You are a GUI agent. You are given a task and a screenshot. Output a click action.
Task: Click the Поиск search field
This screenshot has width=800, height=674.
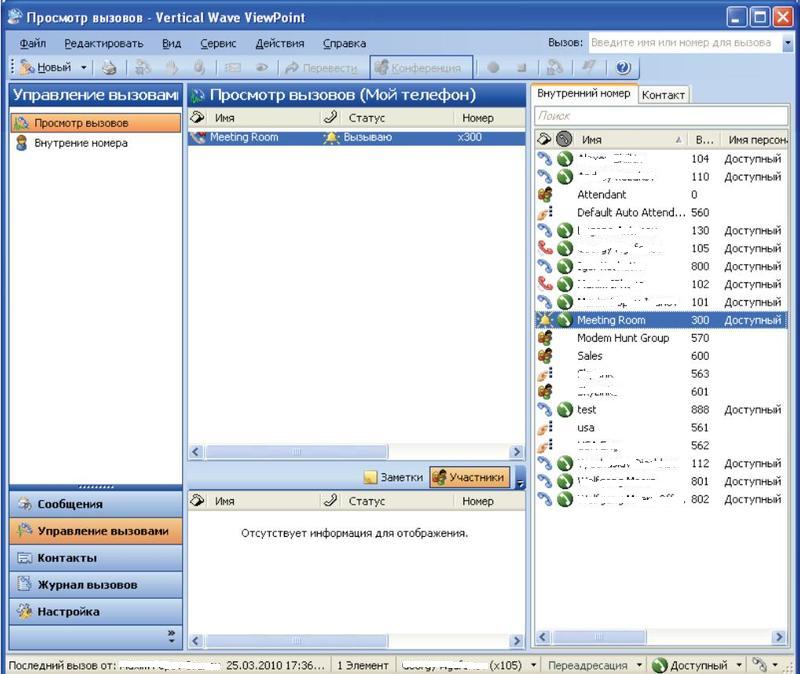(658, 117)
